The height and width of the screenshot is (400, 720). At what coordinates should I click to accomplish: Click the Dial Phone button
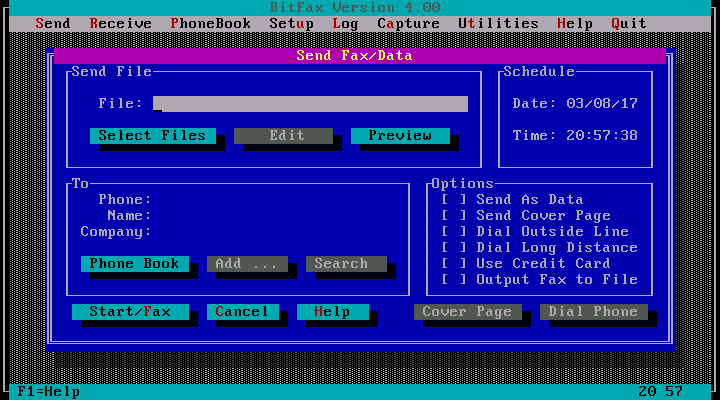point(594,312)
